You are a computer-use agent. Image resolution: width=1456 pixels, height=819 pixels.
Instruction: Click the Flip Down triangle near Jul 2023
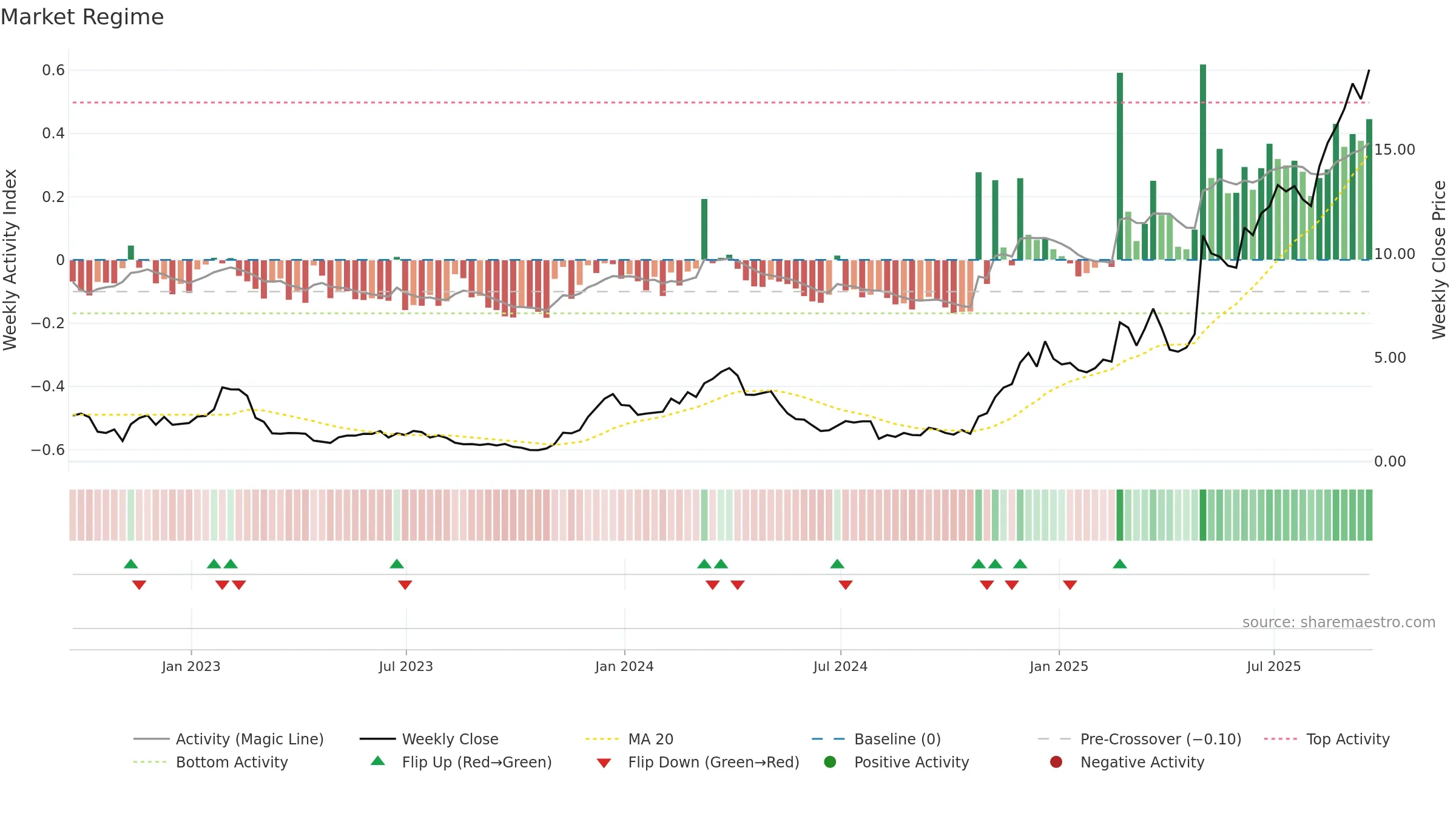tap(405, 585)
